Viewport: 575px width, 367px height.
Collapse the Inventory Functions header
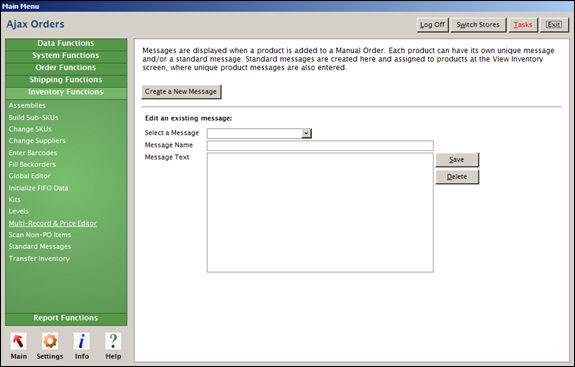[66, 92]
